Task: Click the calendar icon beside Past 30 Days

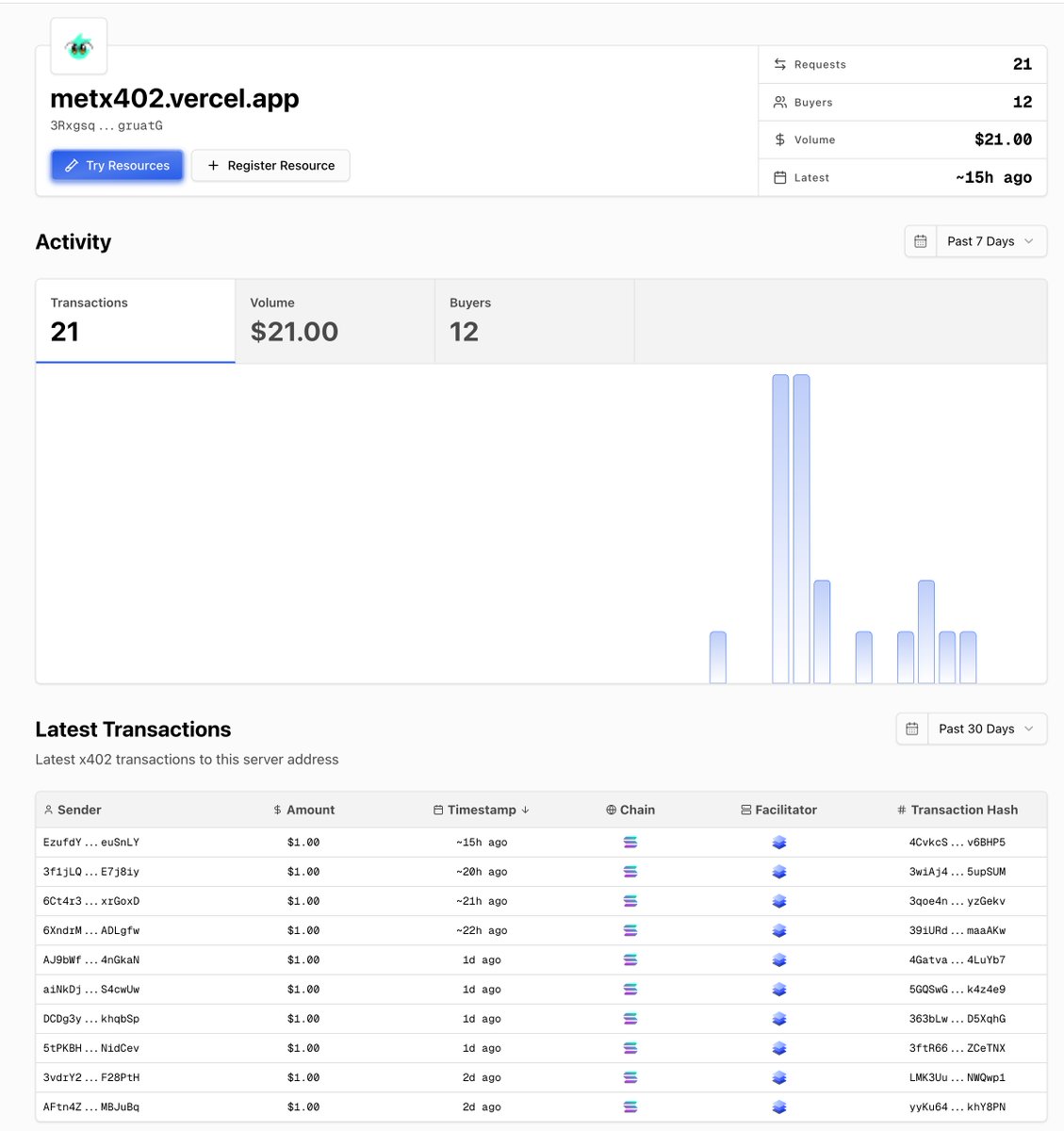Action: (911, 729)
